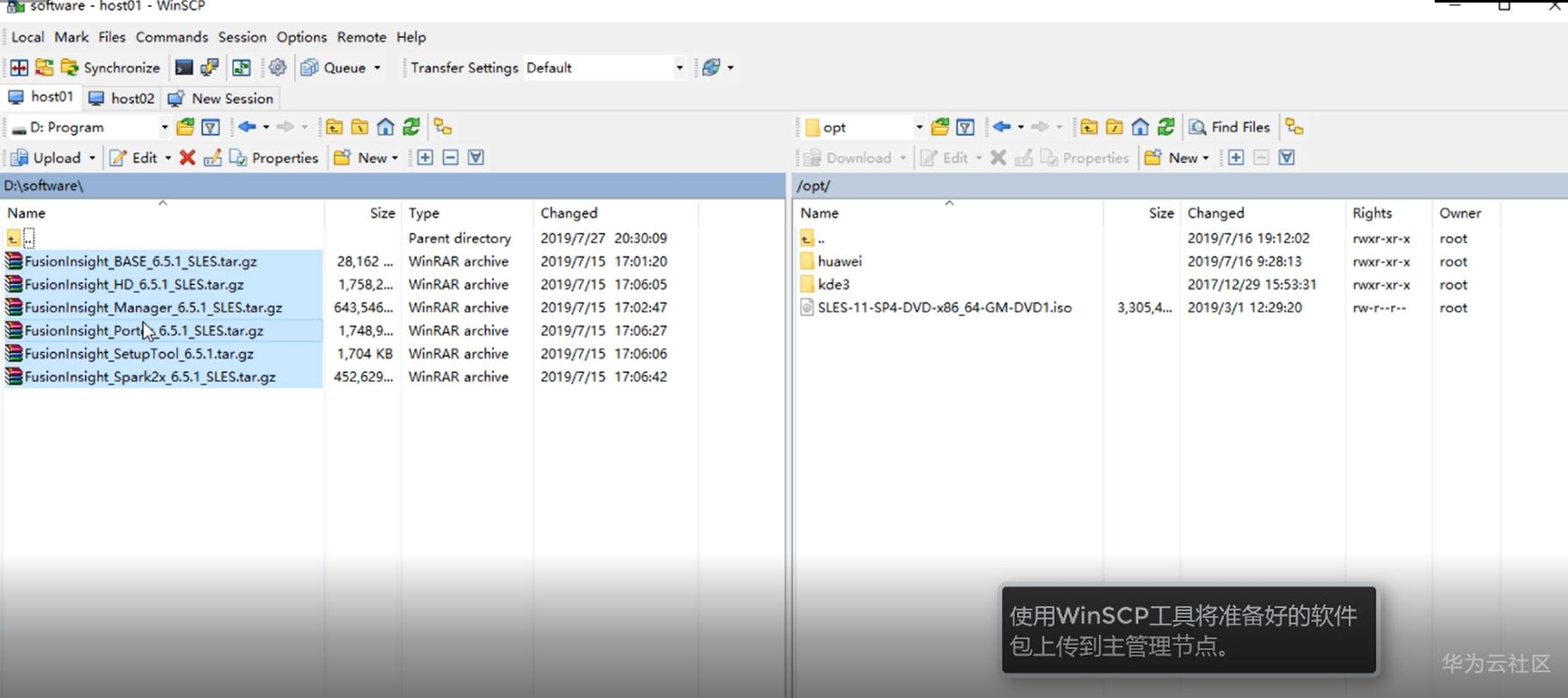Open the Session menu
Viewport: 1568px width, 698px height.
(243, 37)
